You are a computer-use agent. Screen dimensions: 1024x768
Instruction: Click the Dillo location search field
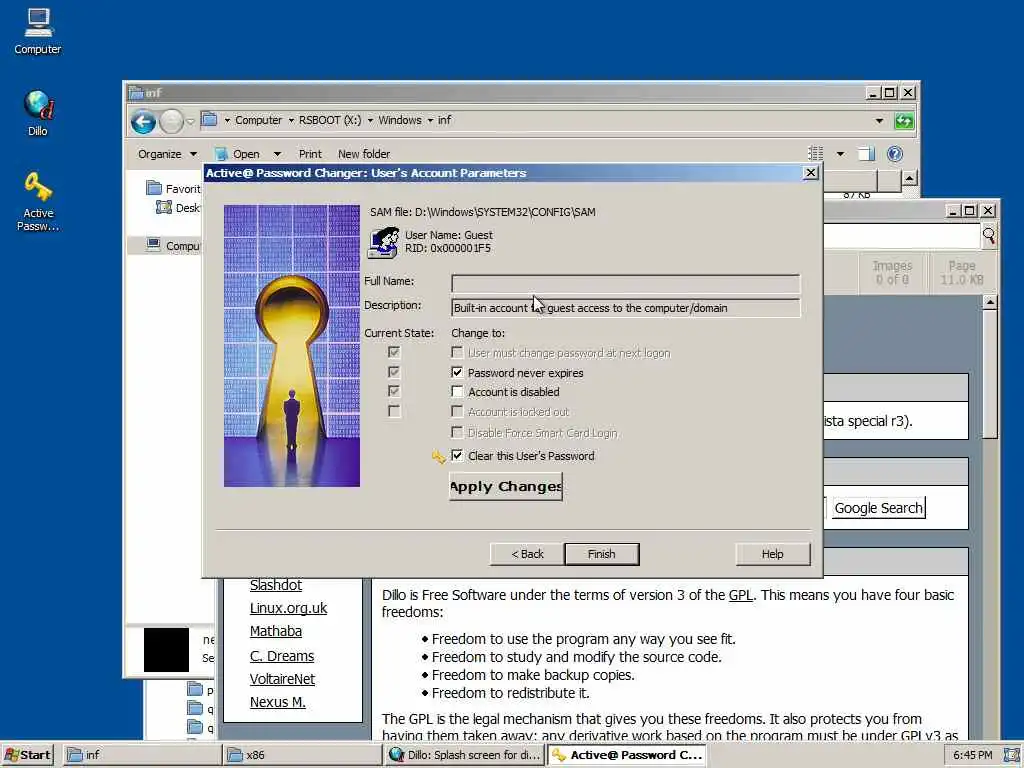903,236
